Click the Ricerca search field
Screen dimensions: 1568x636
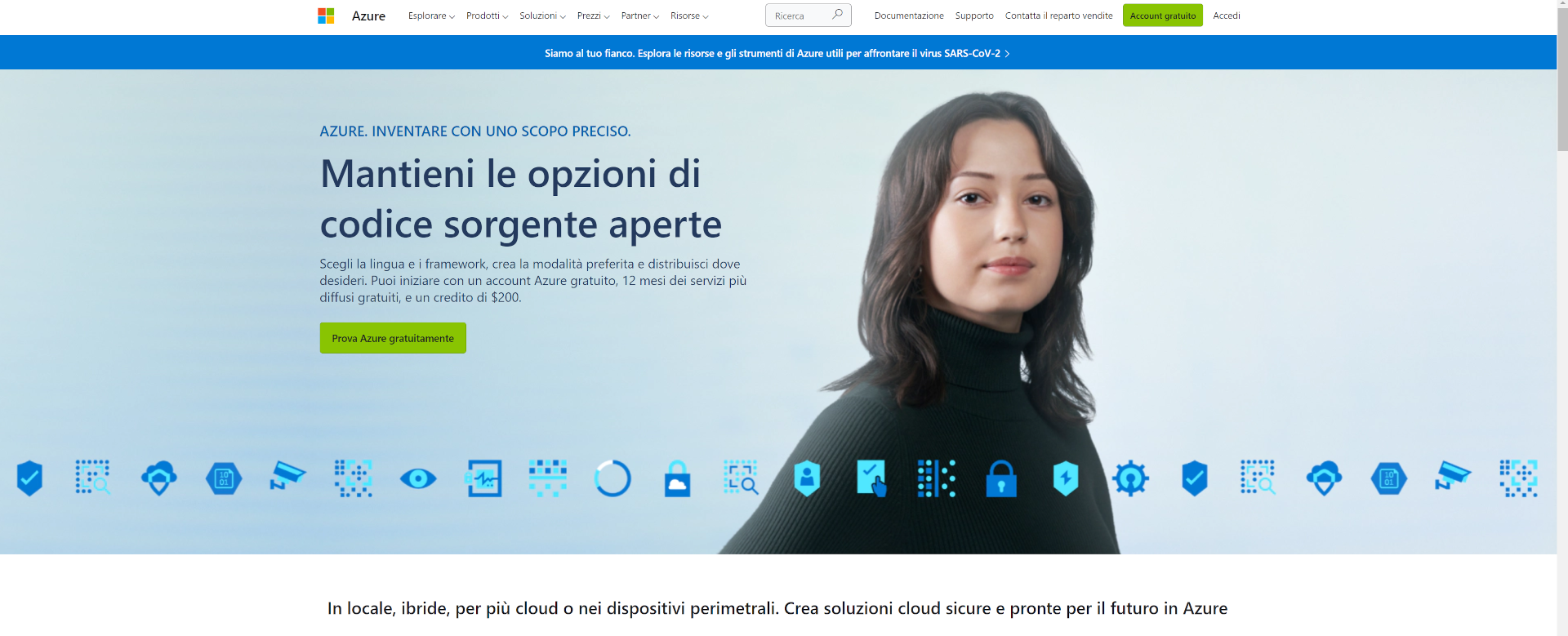tap(800, 16)
